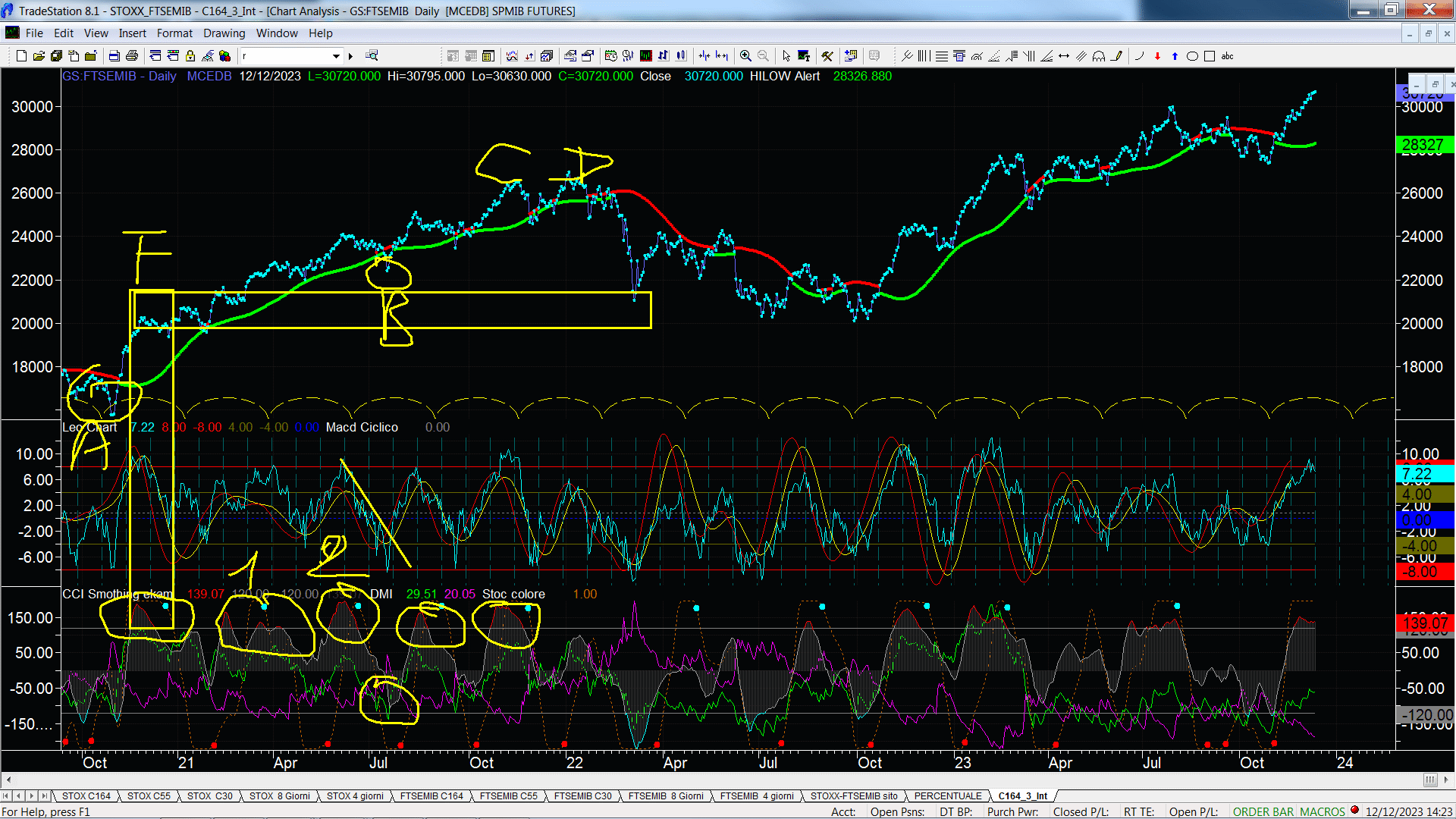Click ORDER BAR in status bar
1456x819 pixels.
(x=1263, y=812)
